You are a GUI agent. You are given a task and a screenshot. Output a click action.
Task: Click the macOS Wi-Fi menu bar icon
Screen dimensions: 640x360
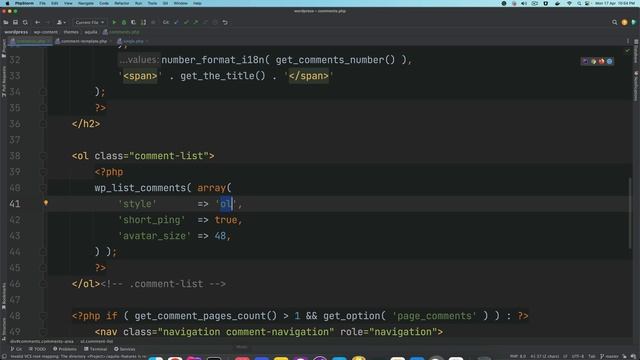click(569, 3)
